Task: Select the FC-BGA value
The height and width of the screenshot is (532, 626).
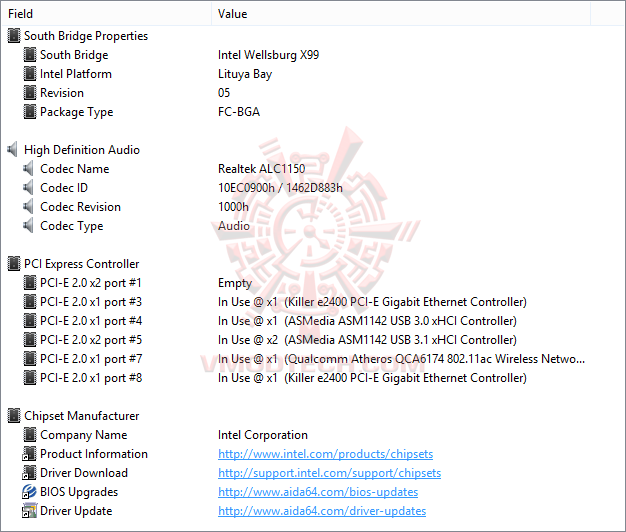Action: tap(239, 112)
